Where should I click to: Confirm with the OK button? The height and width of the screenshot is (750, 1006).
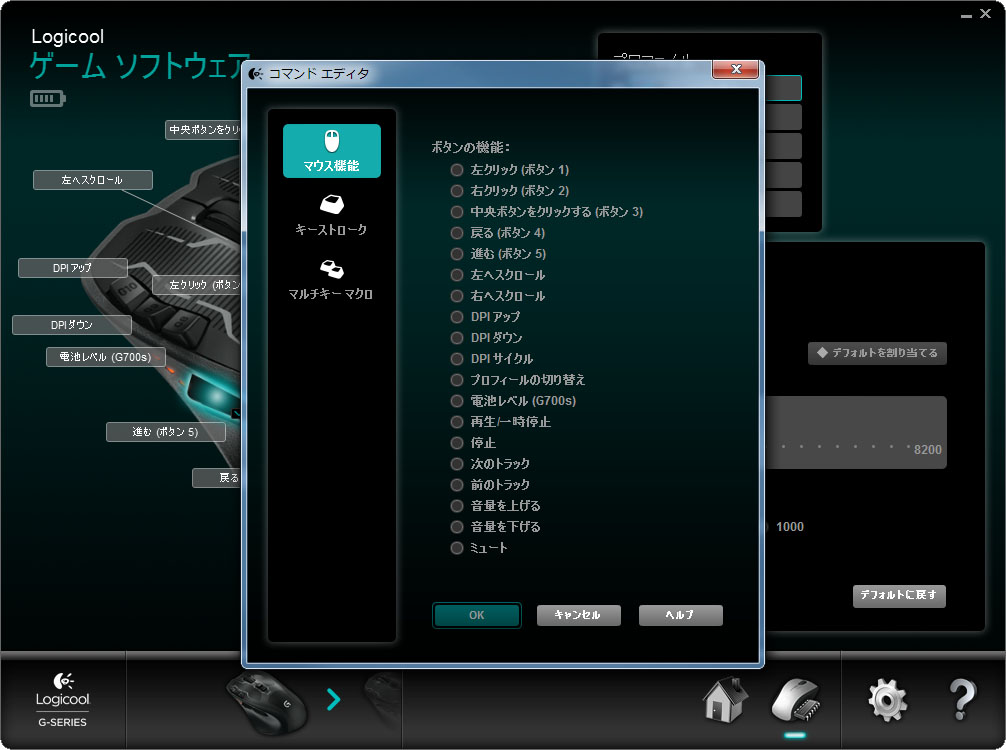tap(477, 615)
